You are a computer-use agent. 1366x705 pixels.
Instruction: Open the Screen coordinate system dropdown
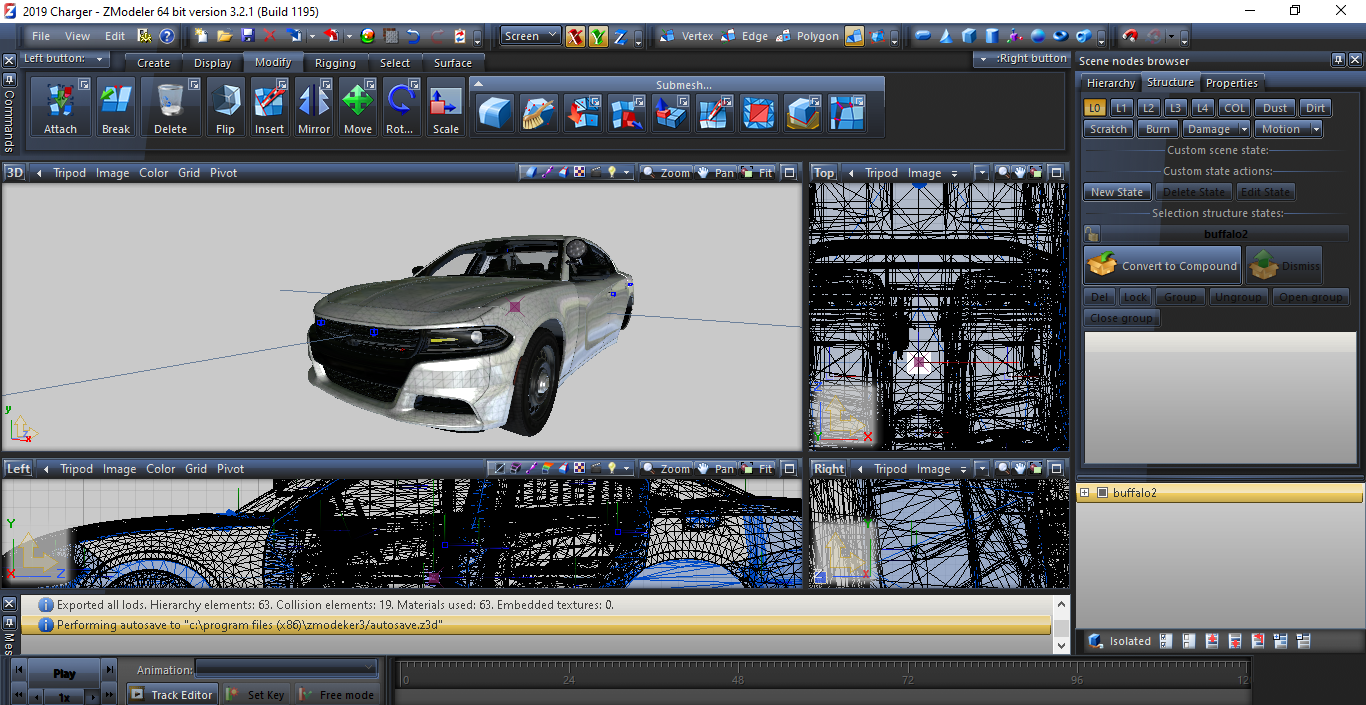coord(531,36)
